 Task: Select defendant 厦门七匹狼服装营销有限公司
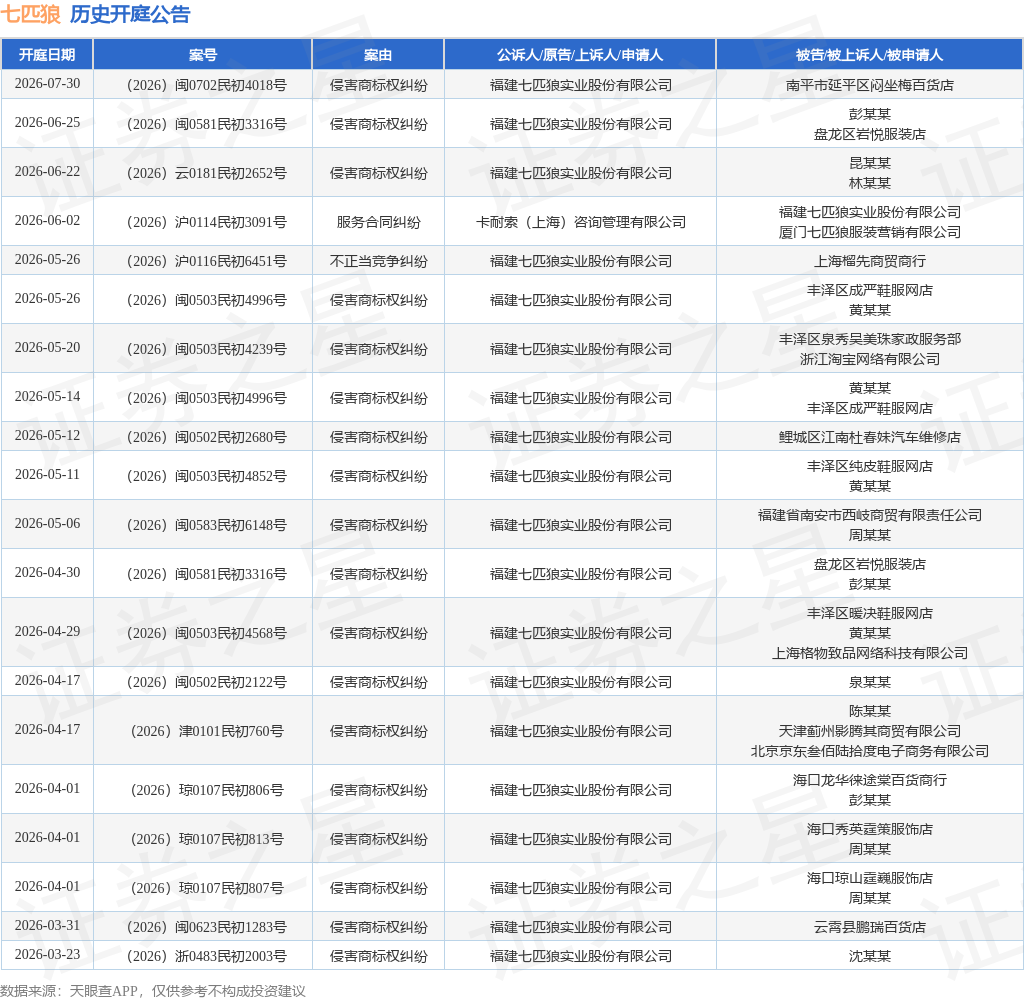869,232
